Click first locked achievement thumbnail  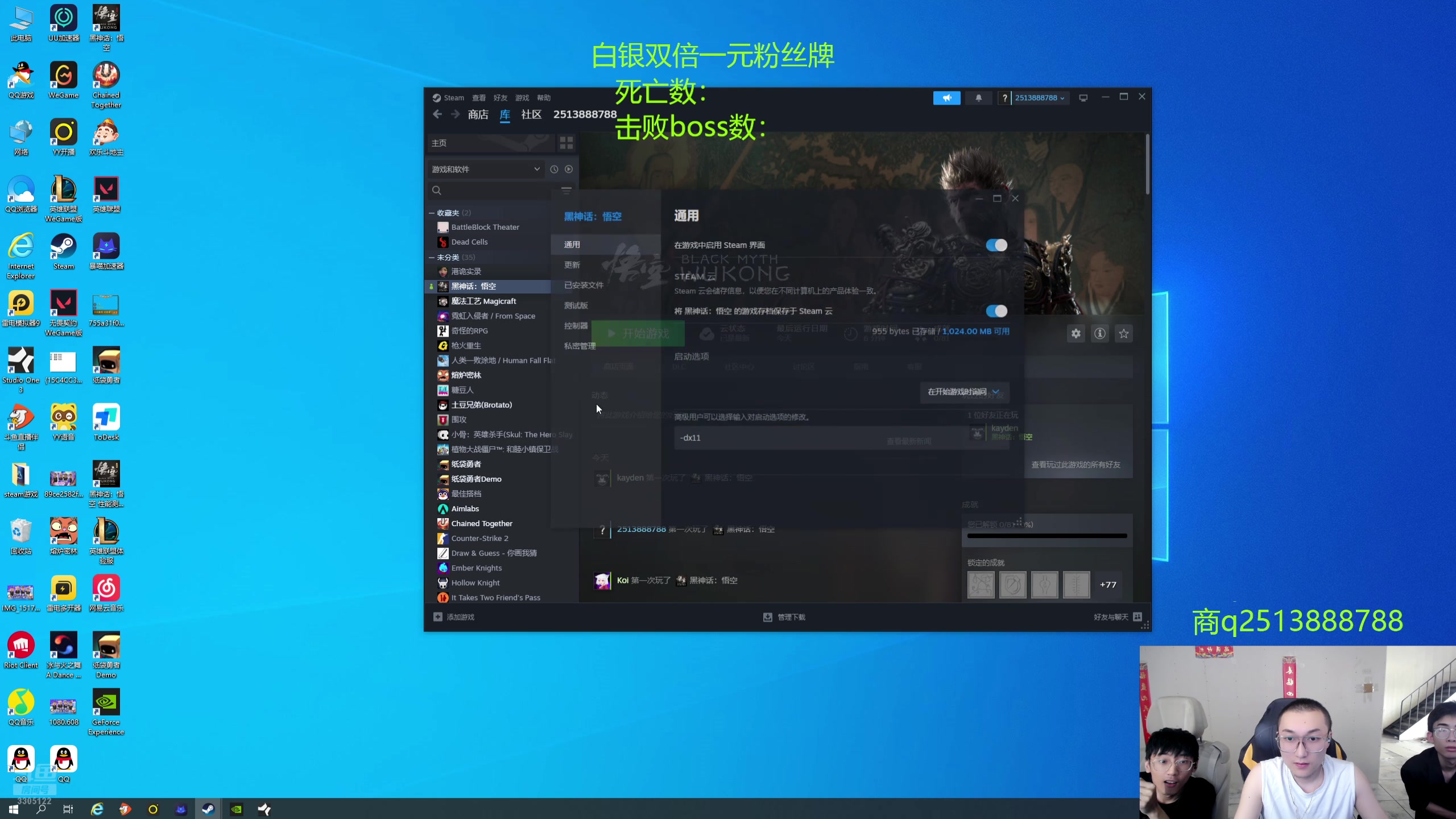click(981, 585)
